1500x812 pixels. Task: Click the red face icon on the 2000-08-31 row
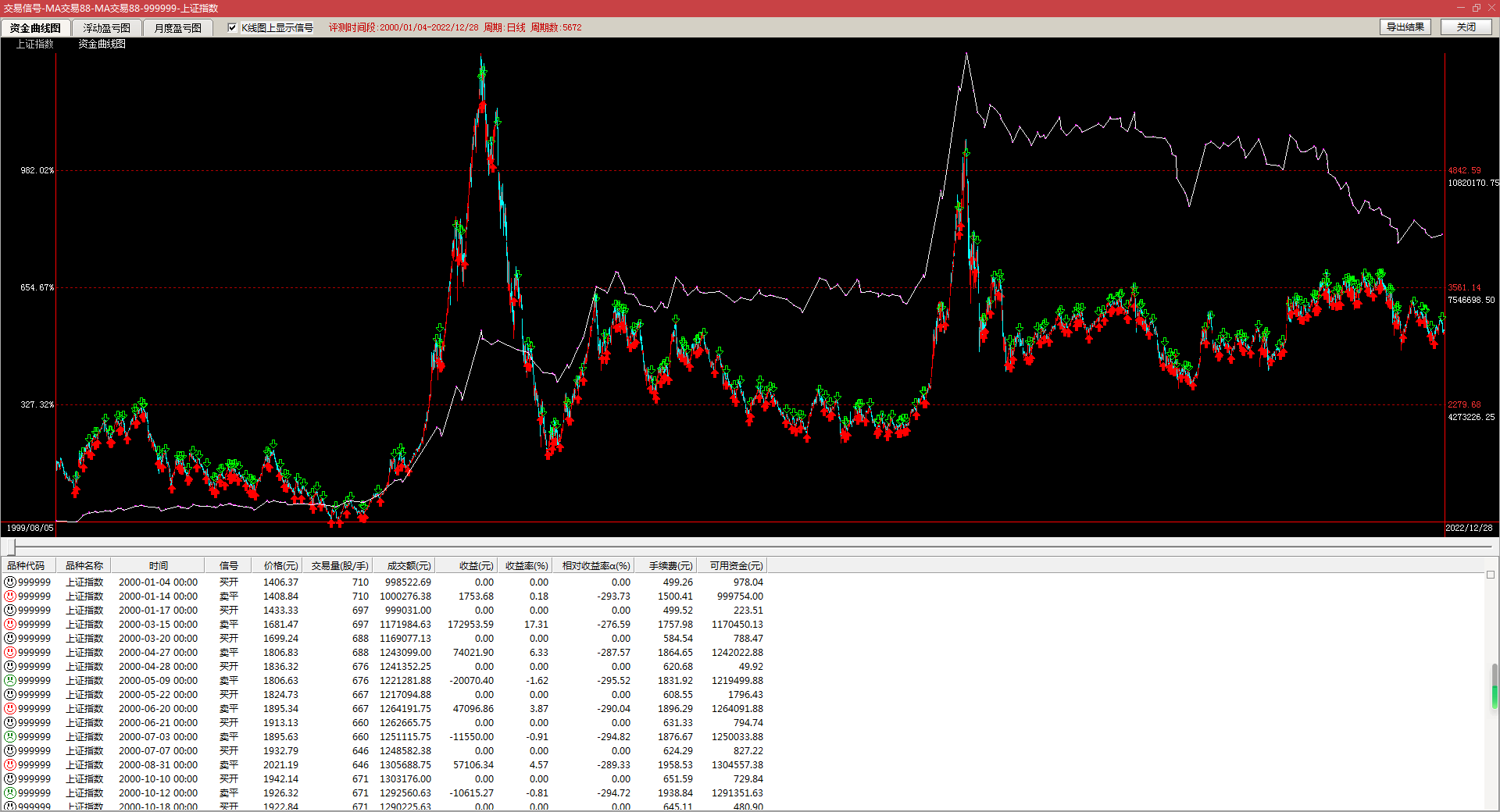(x=10, y=765)
